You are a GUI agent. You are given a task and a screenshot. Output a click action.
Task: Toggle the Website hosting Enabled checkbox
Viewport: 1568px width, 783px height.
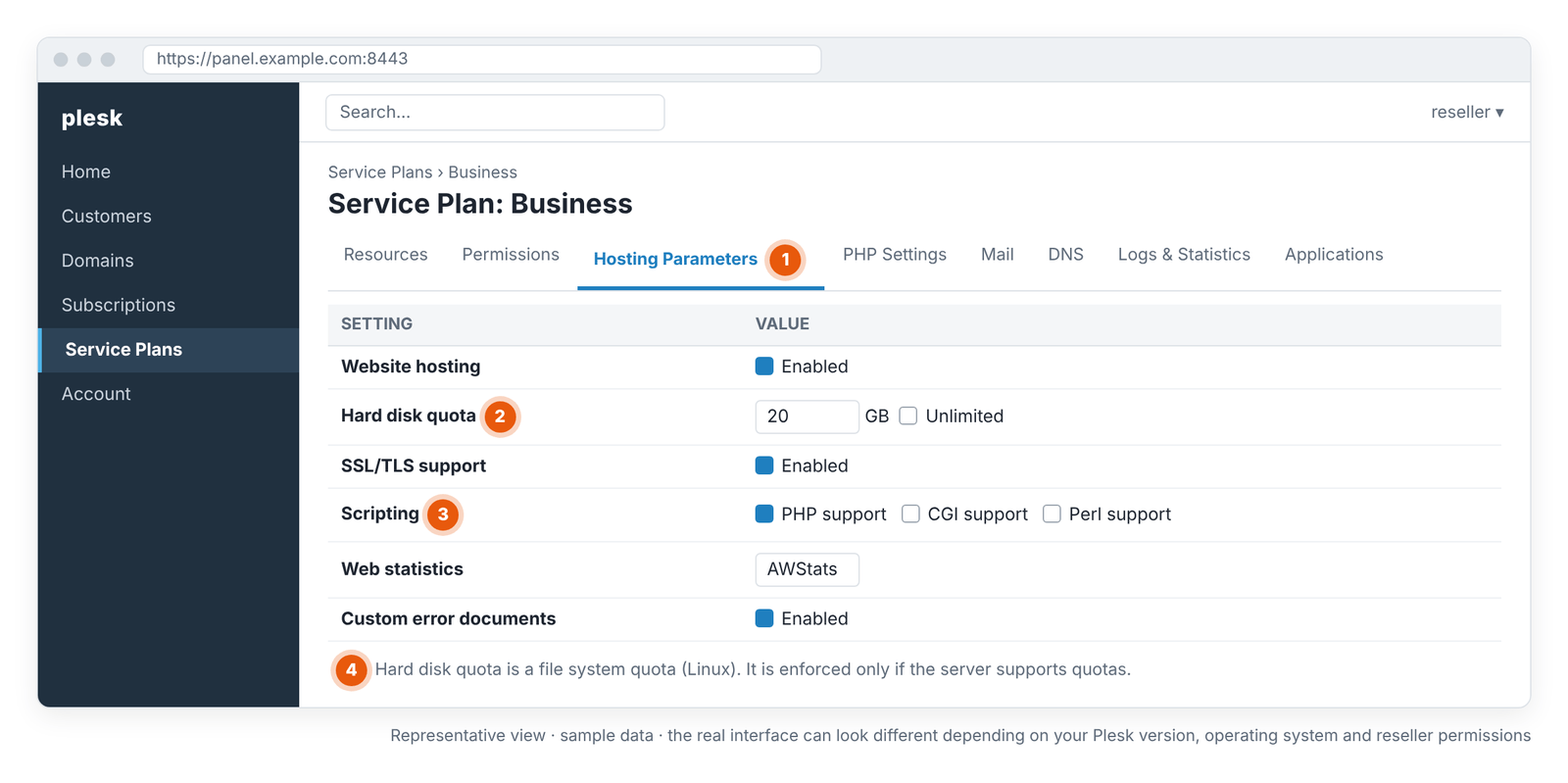(764, 367)
